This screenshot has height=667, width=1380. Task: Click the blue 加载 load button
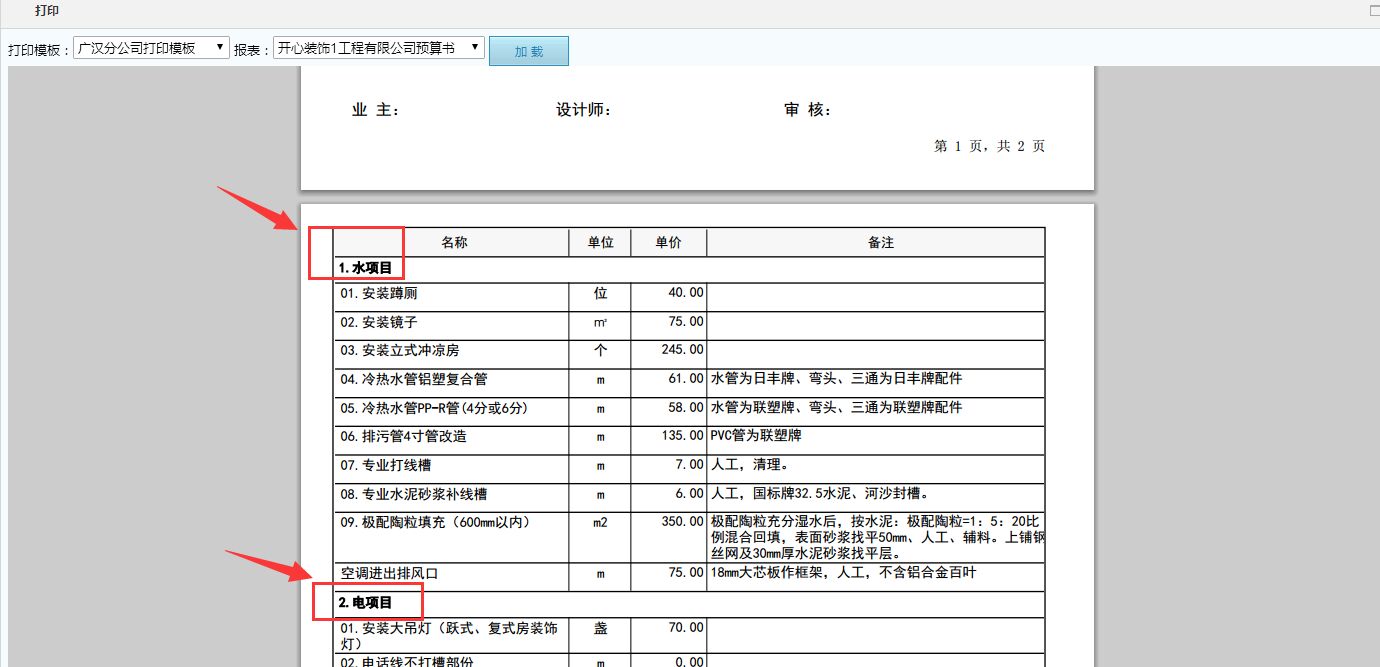[528, 50]
